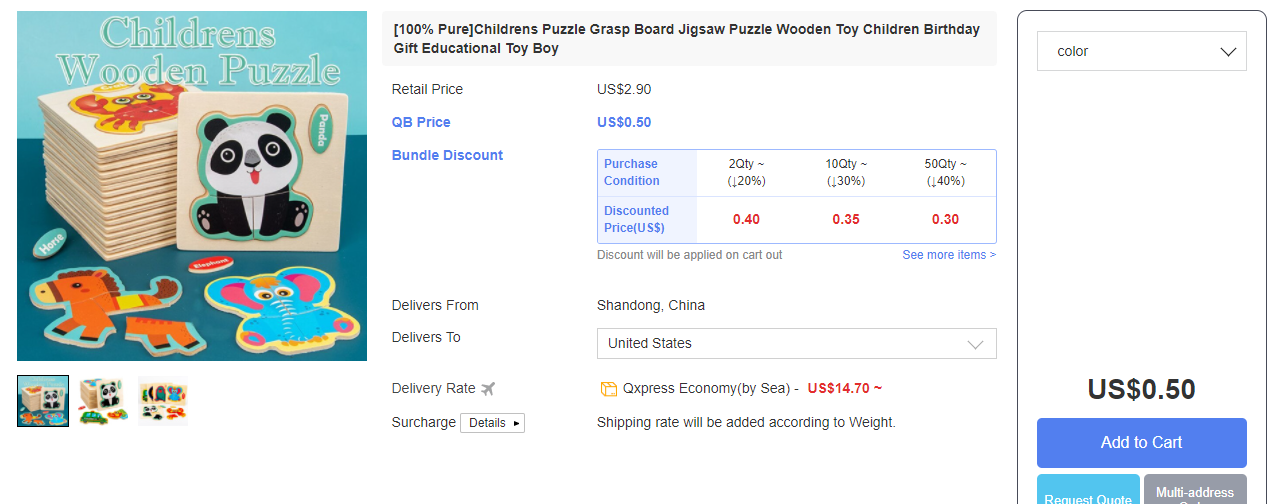1269x504 pixels.
Task: Click the Add to Cart button
Action: 1141,442
